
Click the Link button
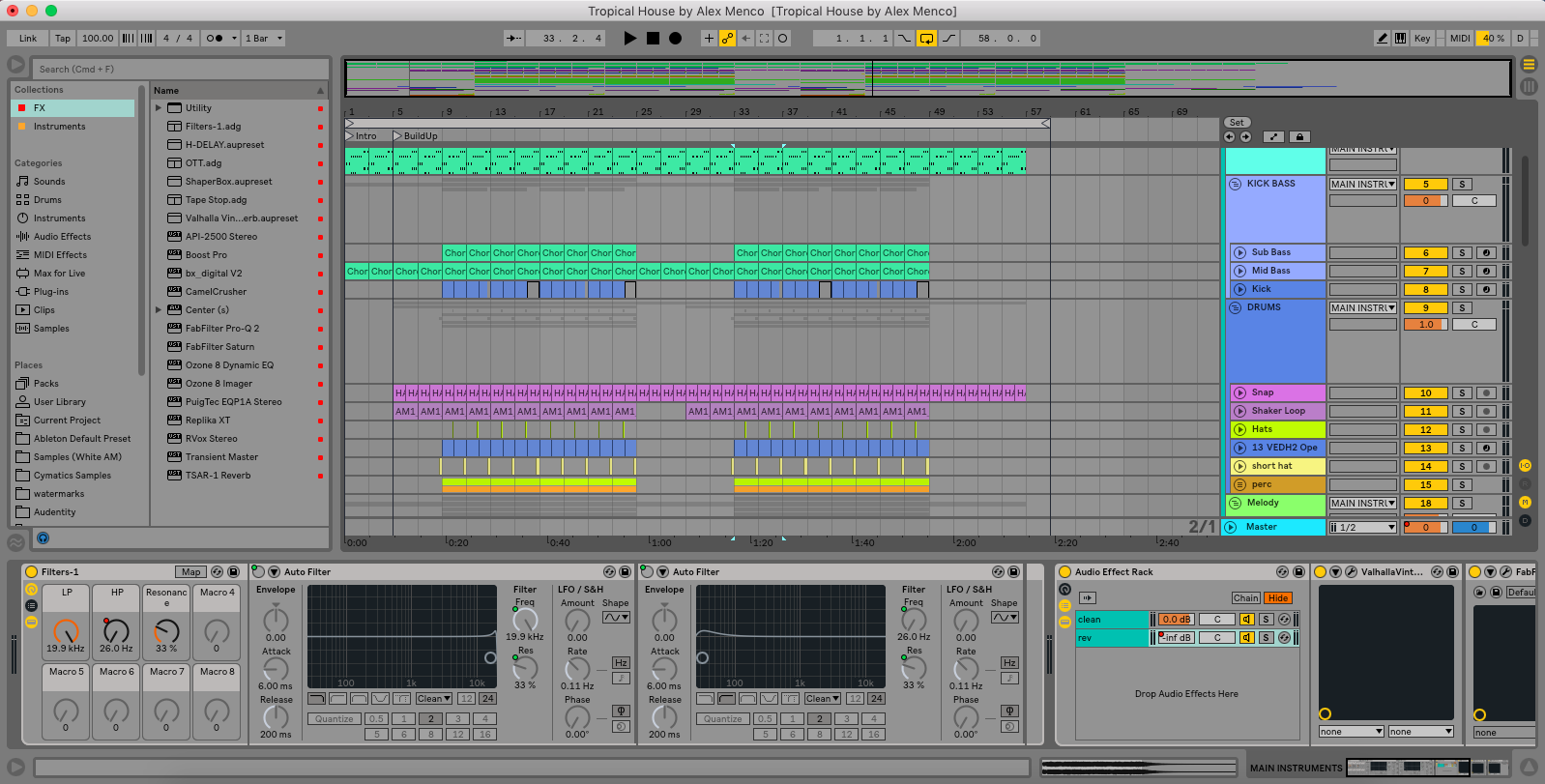28,39
